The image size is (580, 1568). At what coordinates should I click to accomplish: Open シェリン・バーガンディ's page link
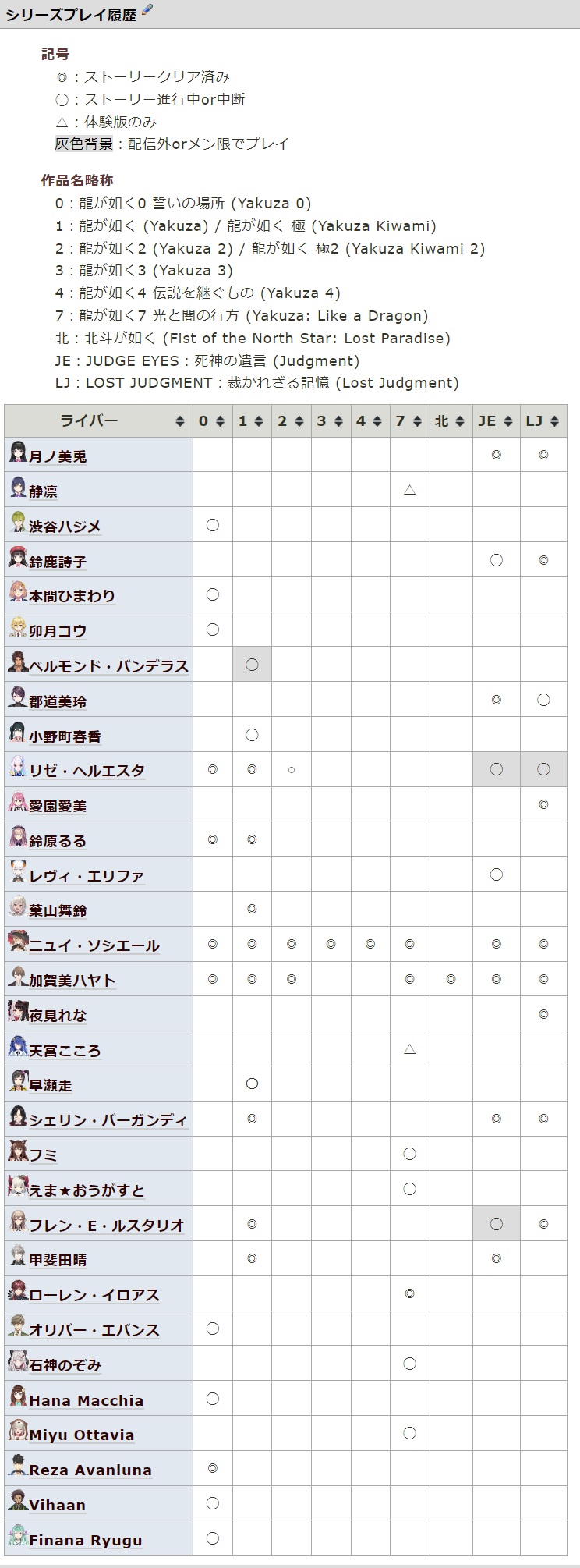[x=108, y=1120]
